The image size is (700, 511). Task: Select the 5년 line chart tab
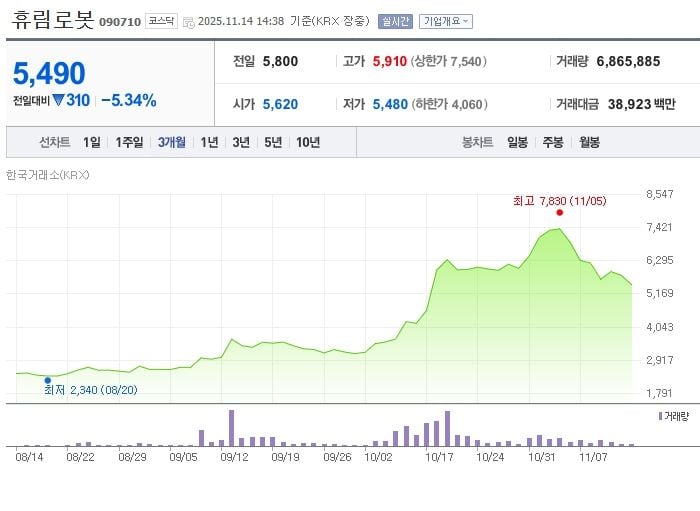coord(273,142)
